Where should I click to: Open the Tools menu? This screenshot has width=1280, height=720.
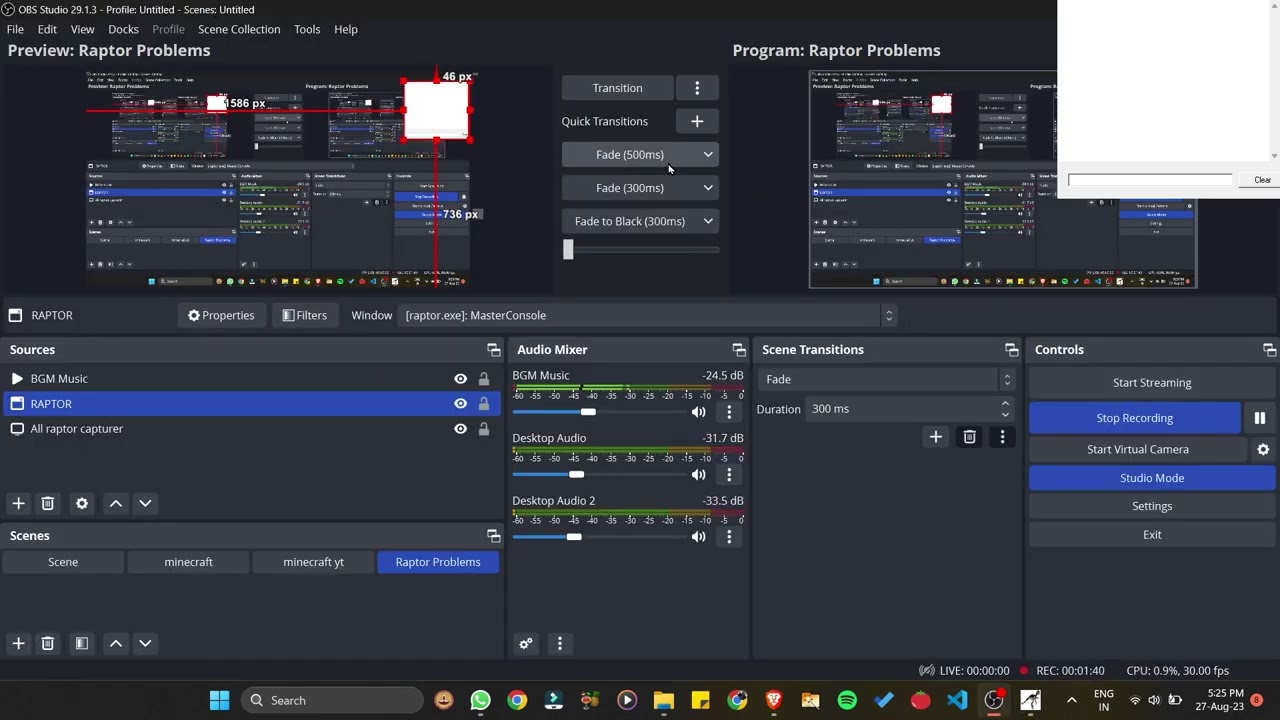[x=307, y=29]
